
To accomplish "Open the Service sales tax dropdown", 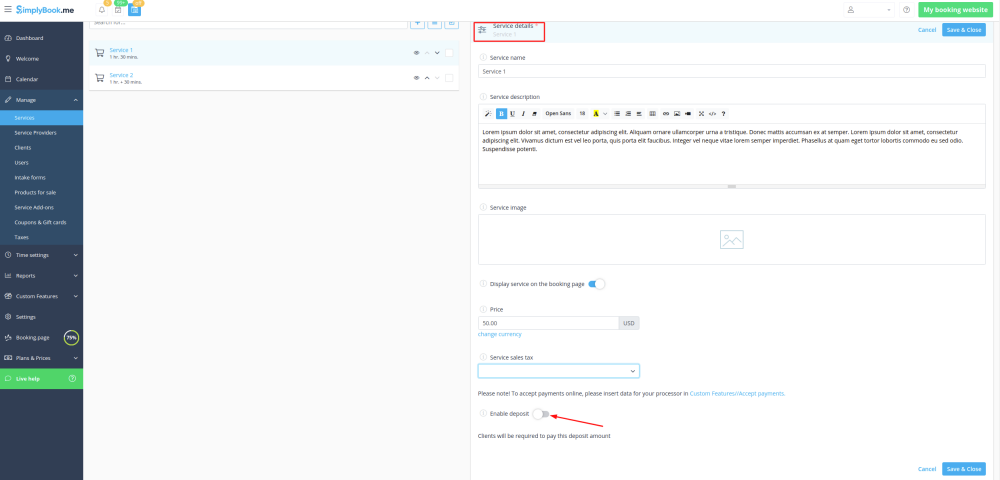I will coord(558,371).
